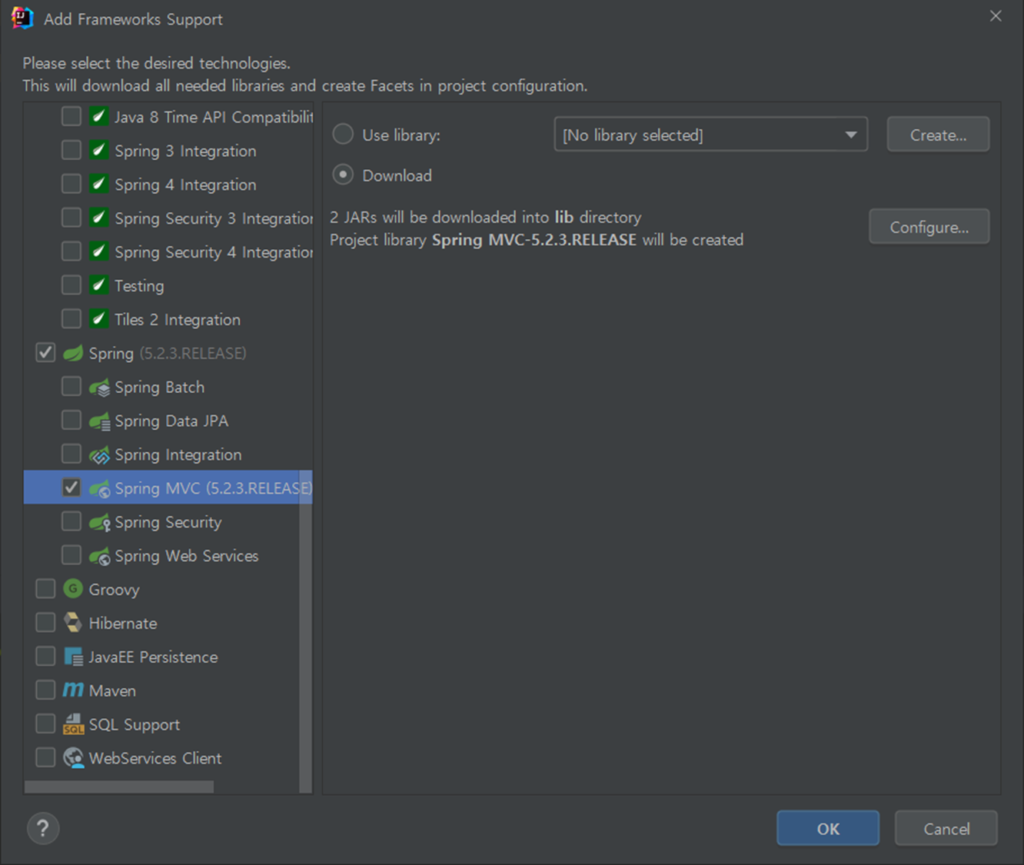The height and width of the screenshot is (865, 1024).
Task: Click the Groovy icon in the technologies list
Action: click(73, 589)
